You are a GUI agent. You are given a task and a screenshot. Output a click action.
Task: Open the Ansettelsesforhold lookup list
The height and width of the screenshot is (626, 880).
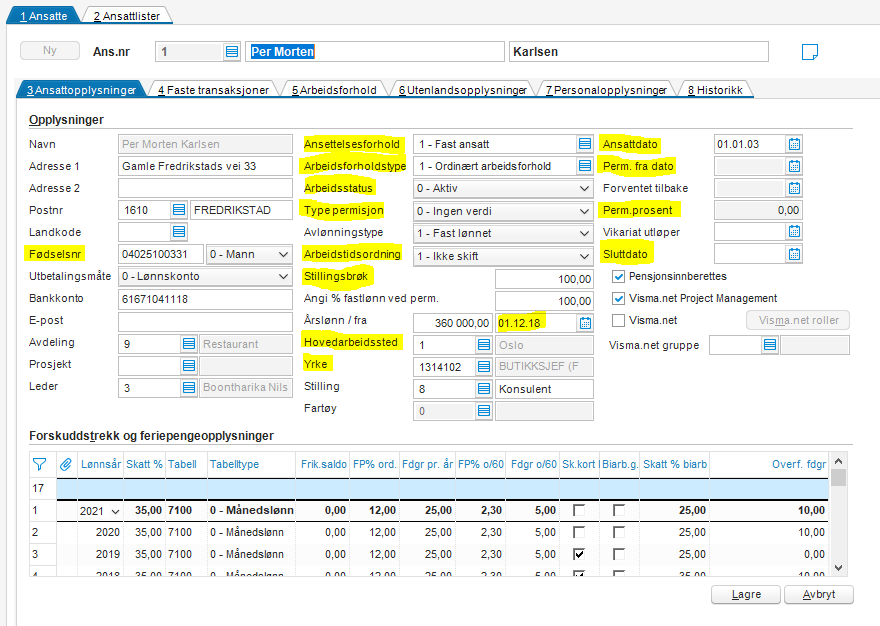pos(585,144)
